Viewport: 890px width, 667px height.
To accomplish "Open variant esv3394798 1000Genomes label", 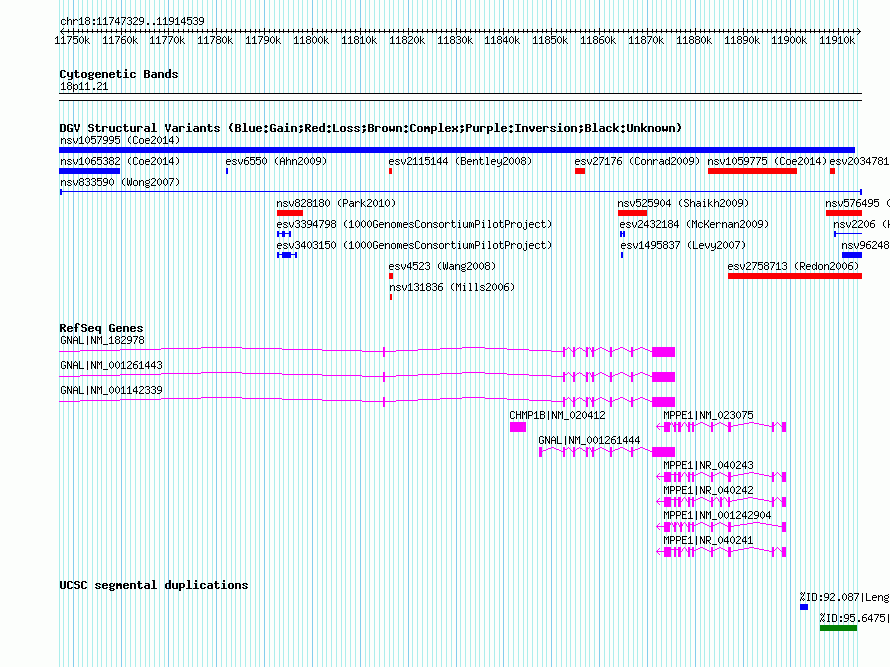I will [x=414, y=224].
